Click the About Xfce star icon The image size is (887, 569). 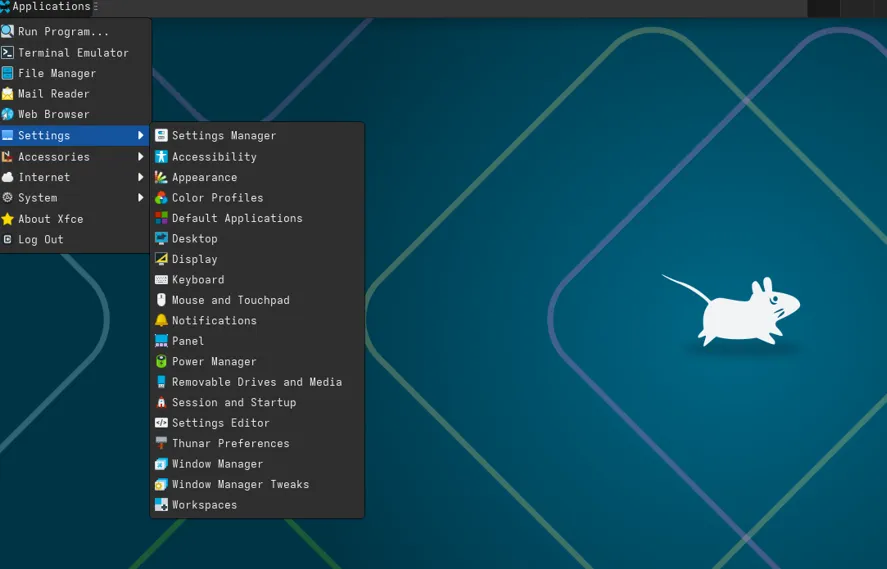pos(7,219)
